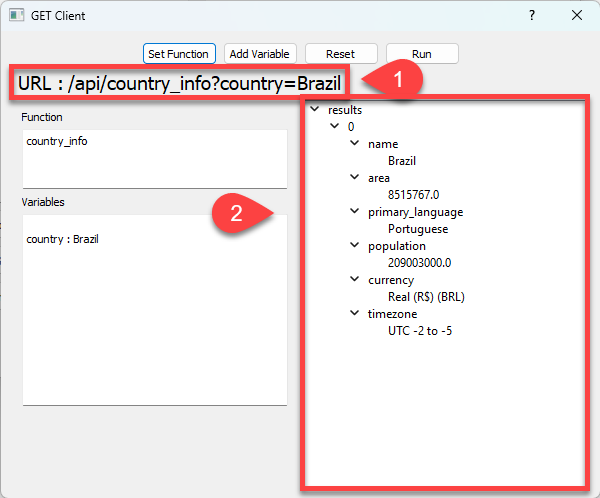
Task: Click the results label in tree
Action: click(345, 110)
